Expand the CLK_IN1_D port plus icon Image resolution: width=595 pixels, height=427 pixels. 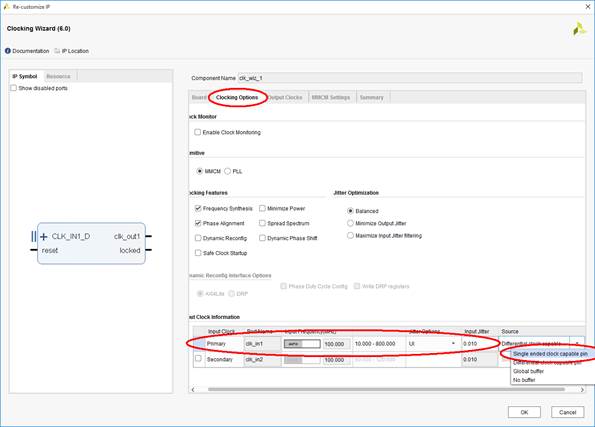44,237
